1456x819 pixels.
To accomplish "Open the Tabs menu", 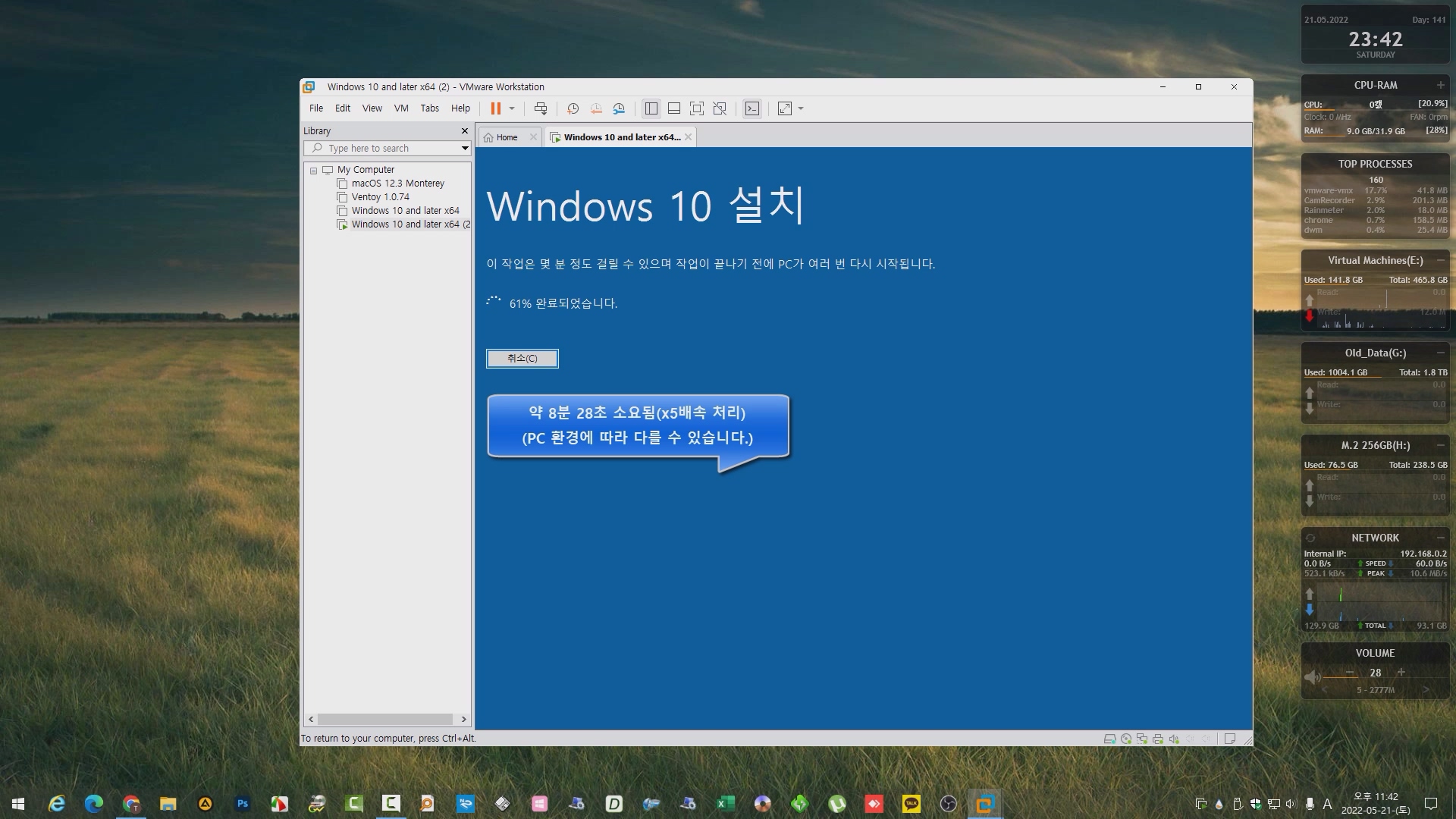I will click(430, 108).
